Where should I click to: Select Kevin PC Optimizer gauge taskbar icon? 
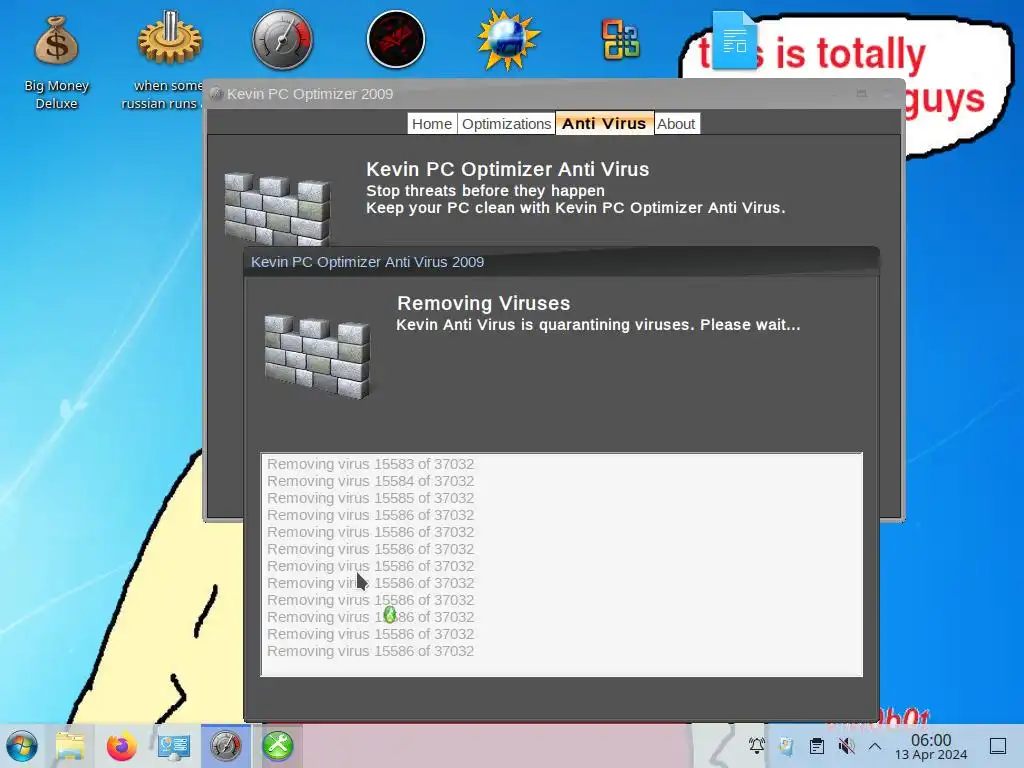(x=225, y=746)
